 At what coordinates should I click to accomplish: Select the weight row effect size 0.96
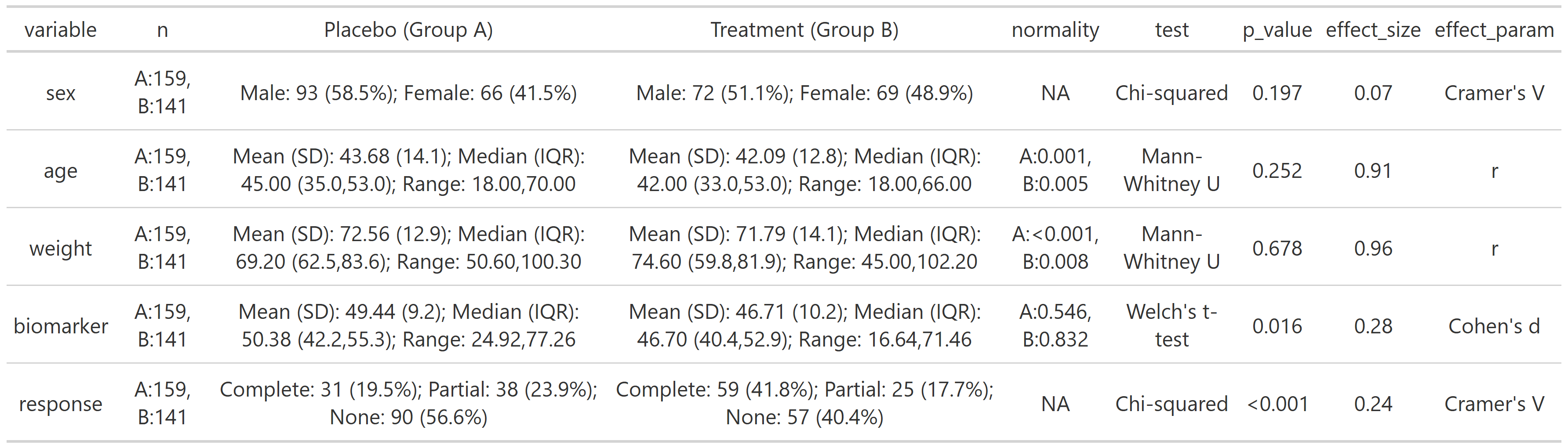coord(1373,249)
